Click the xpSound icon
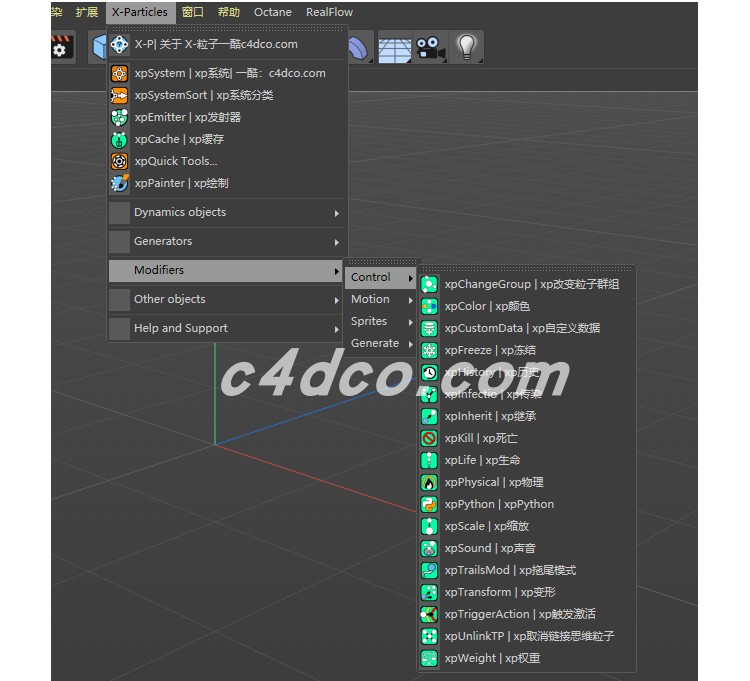 pos(429,548)
